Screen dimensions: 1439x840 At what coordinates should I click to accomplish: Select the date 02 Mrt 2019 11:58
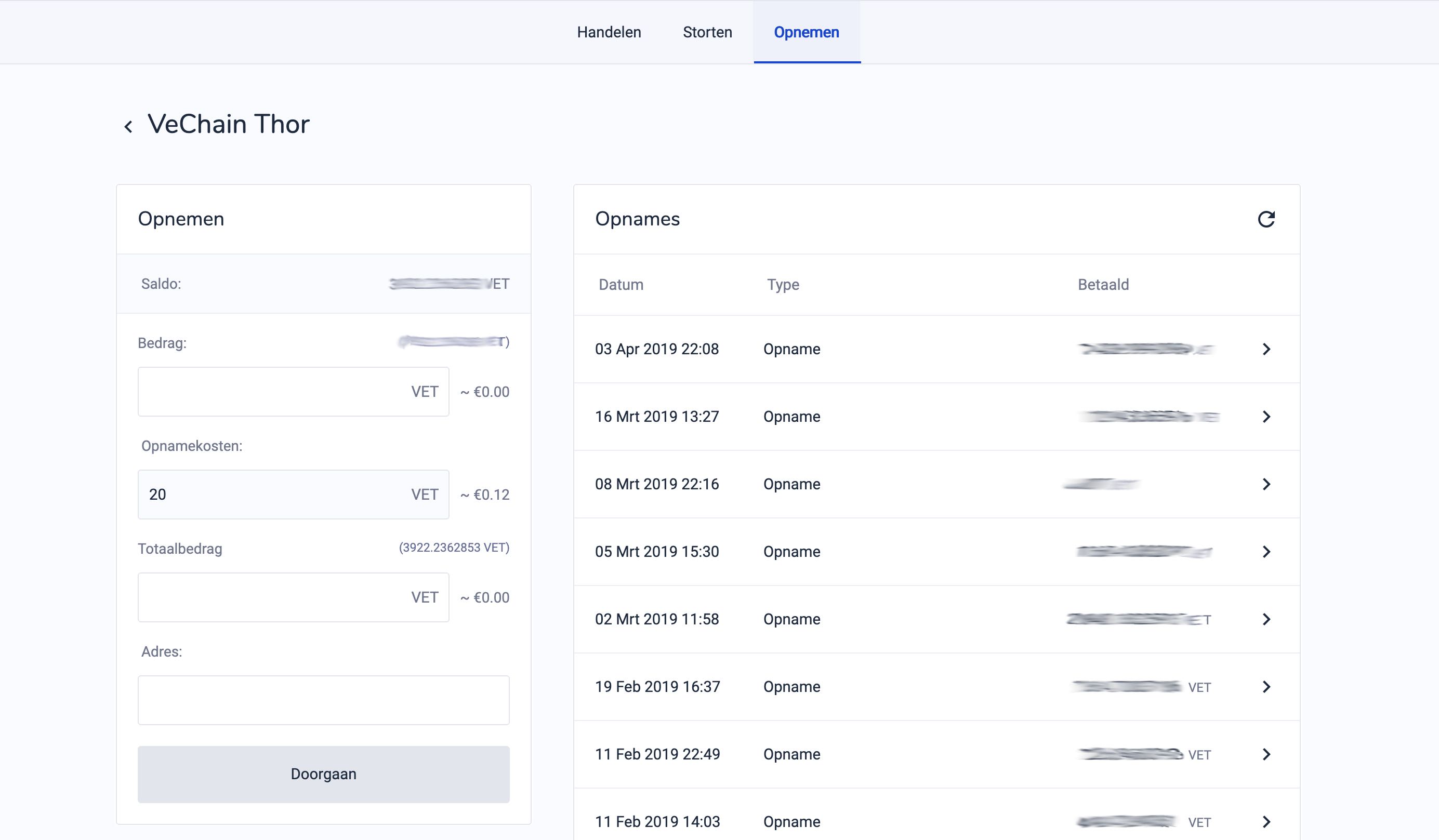657,619
